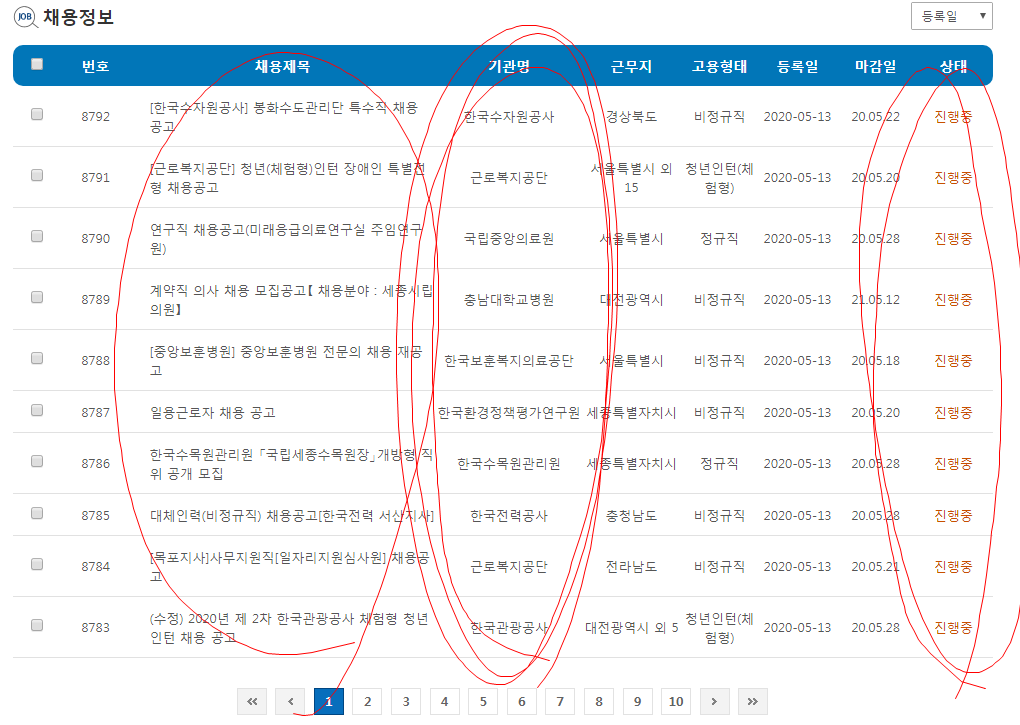
Task: Click 진행중 status in row 8792
Action: pyautogui.click(x=953, y=116)
